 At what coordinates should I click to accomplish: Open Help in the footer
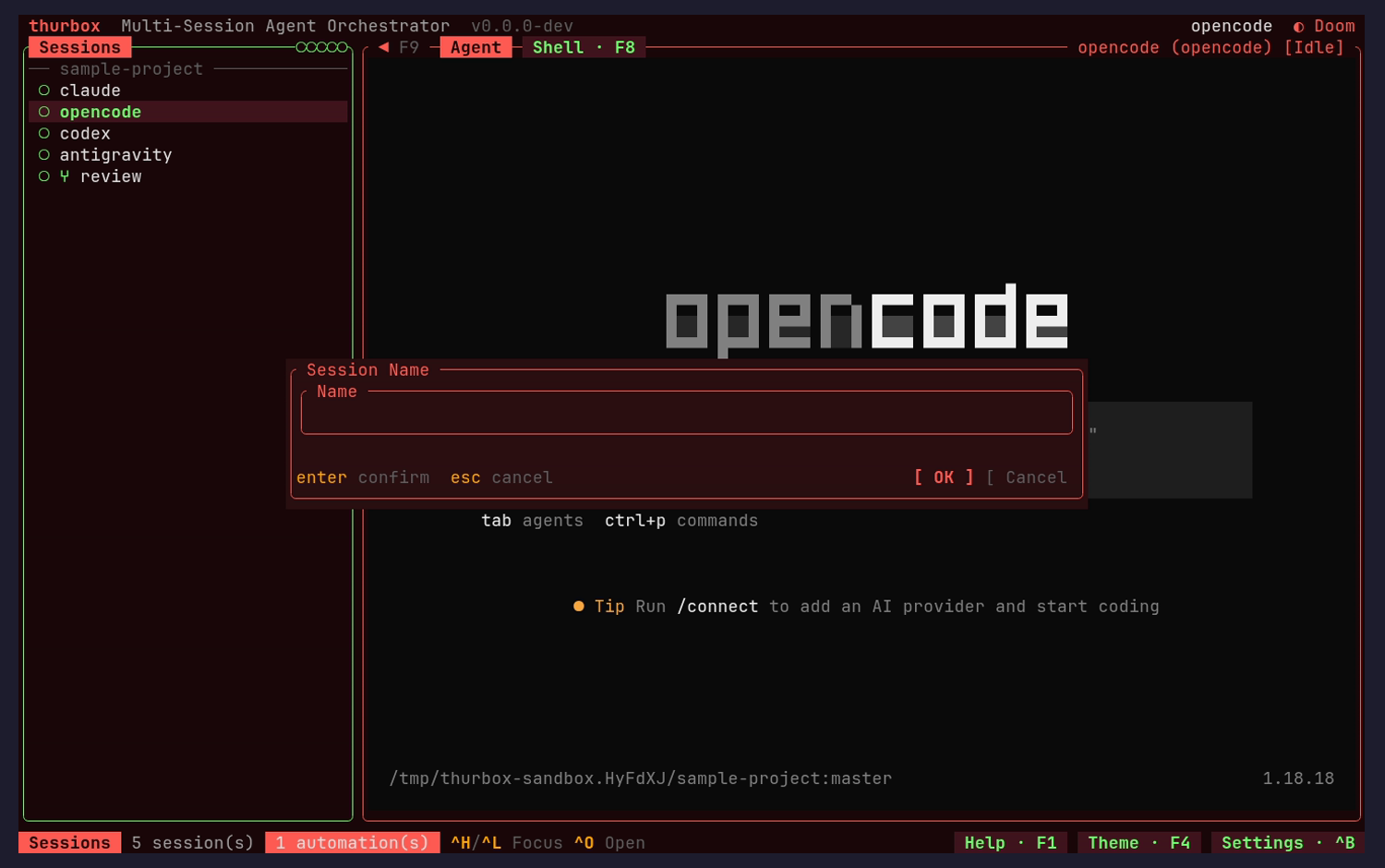(x=1010, y=843)
